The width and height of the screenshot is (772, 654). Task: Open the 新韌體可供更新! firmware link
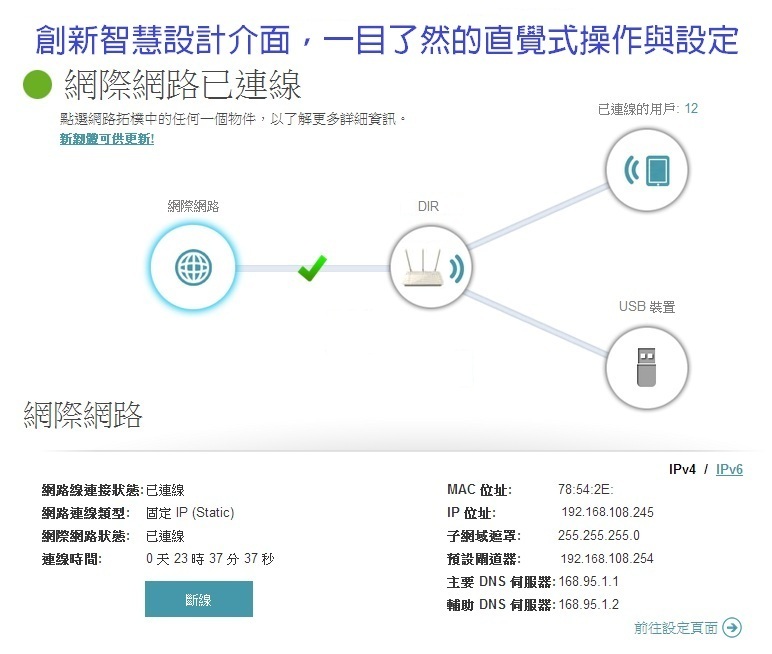pos(107,139)
